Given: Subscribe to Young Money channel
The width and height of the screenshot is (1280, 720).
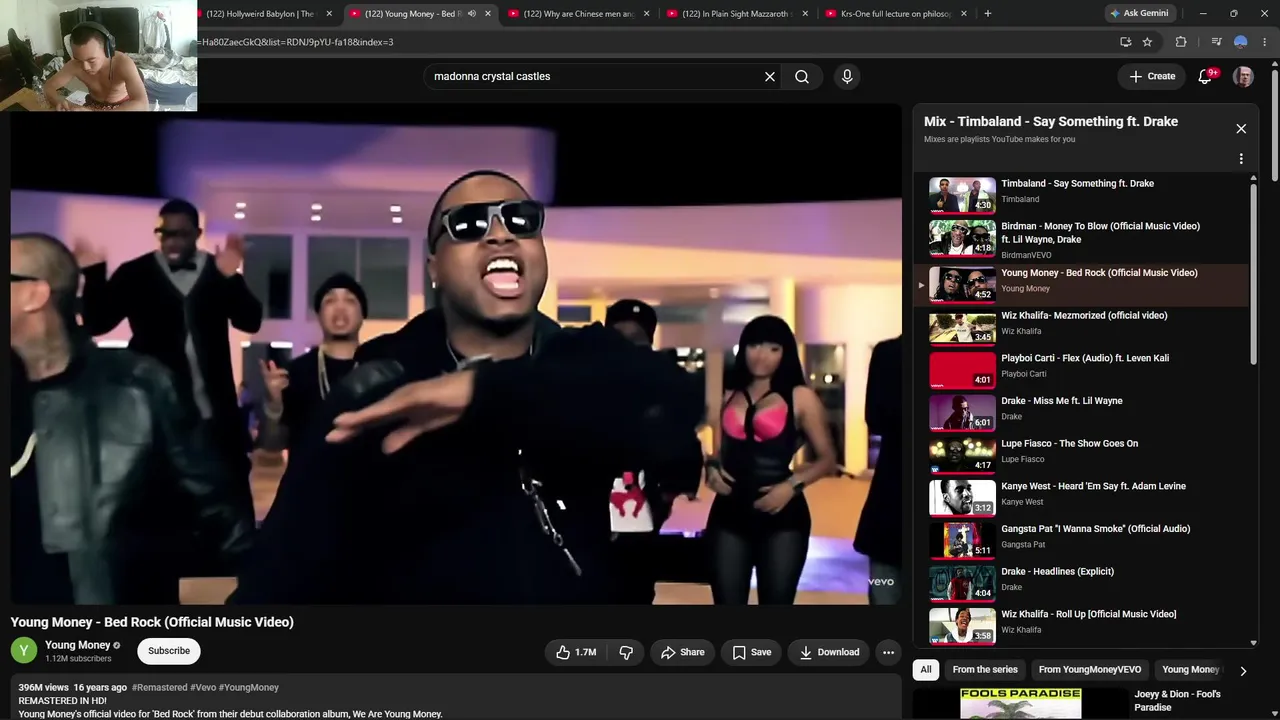Looking at the screenshot, I should tap(169, 651).
